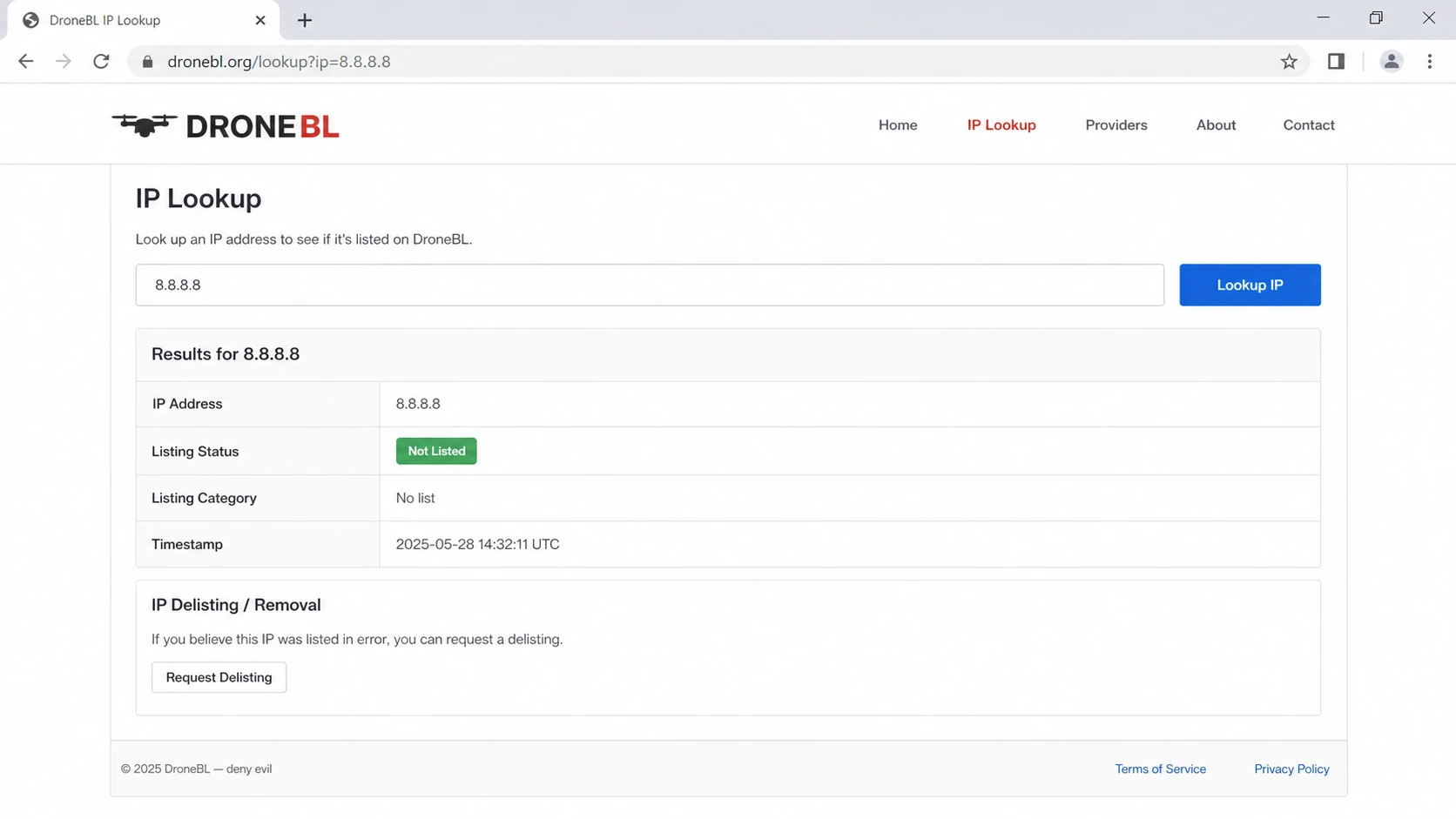This screenshot has width=1456, height=819.
Task: Select the timestamp value 2025-05-28 14:32:11 UTC
Action: [477, 544]
